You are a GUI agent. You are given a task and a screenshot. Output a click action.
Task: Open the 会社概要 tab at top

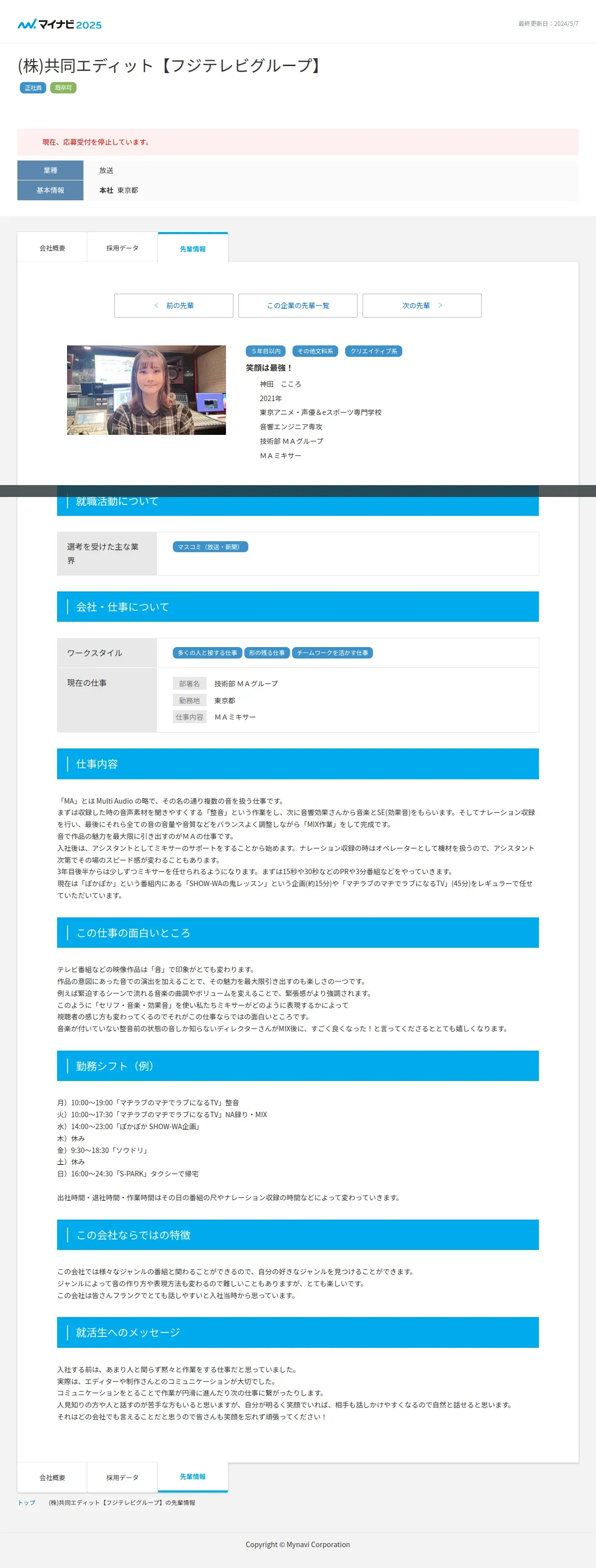point(52,248)
